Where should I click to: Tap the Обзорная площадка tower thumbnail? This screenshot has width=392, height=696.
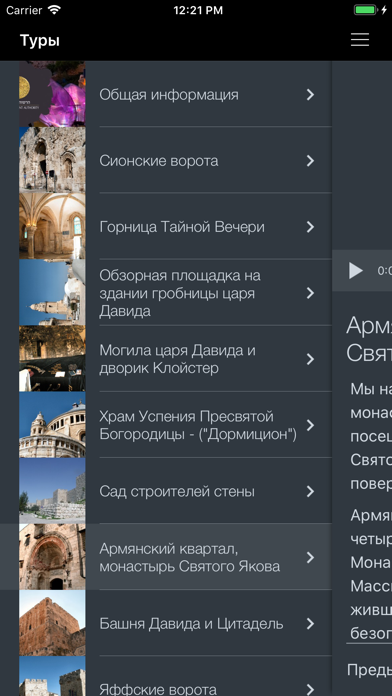coord(52,293)
